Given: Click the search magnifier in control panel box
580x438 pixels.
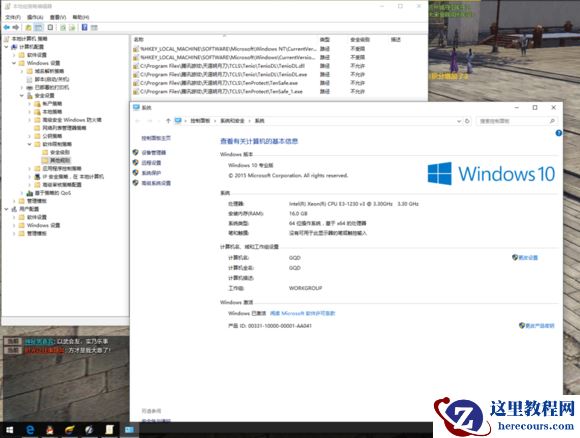Looking at the screenshot, I should tap(552, 121).
